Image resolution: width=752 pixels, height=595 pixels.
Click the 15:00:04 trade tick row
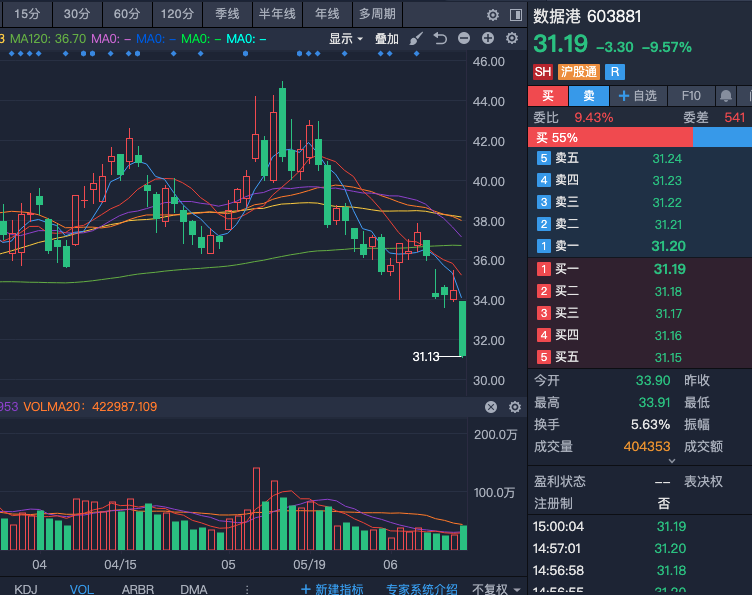click(640, 526)
